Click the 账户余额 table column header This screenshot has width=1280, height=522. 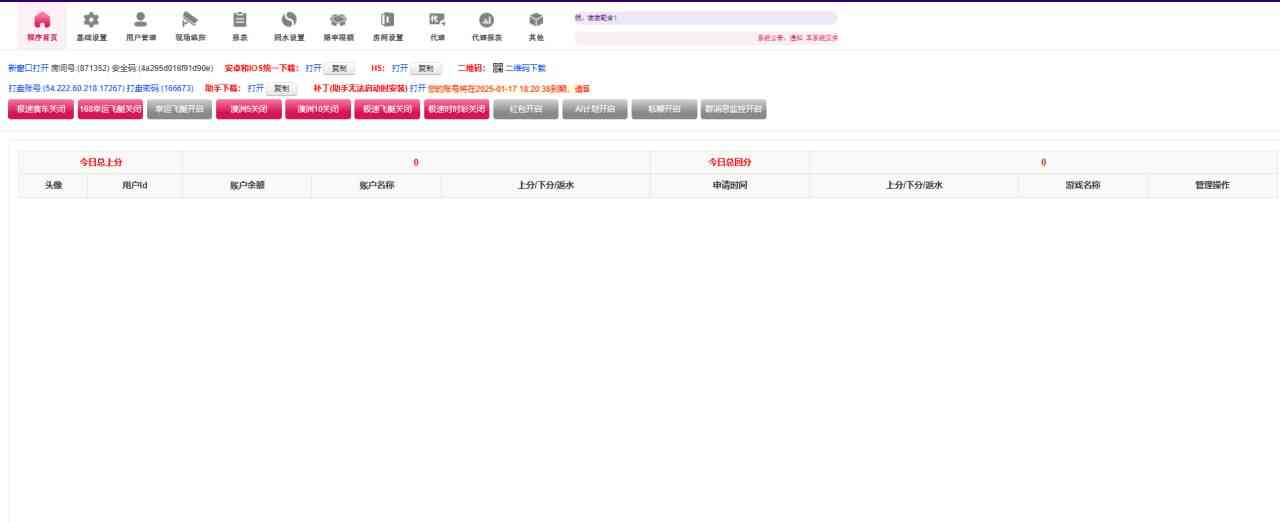coord(247,185)
